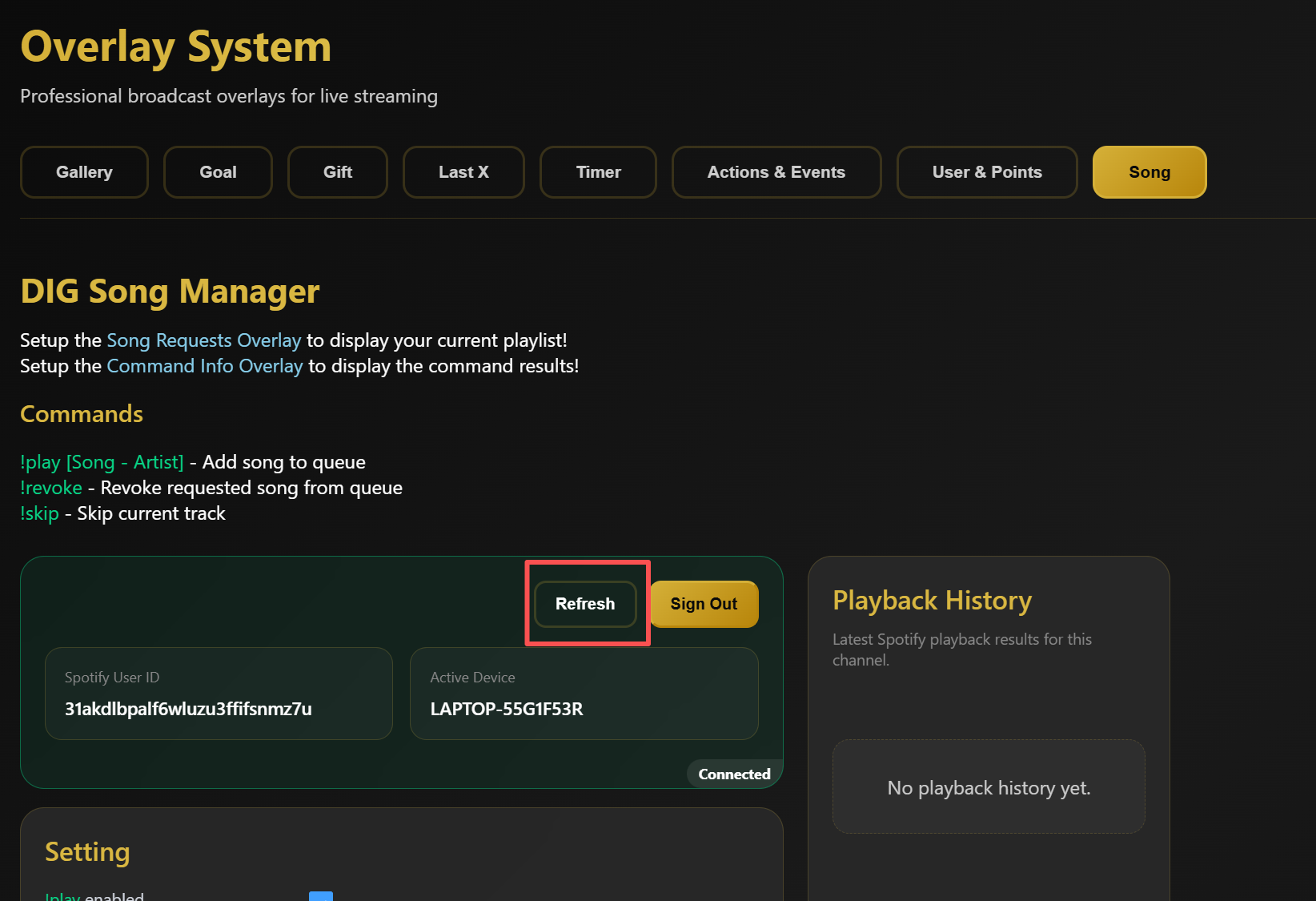Click the DIG Song Manager heading
The width and height of the screenshot is (1316, 901).
tap(170, 292)
